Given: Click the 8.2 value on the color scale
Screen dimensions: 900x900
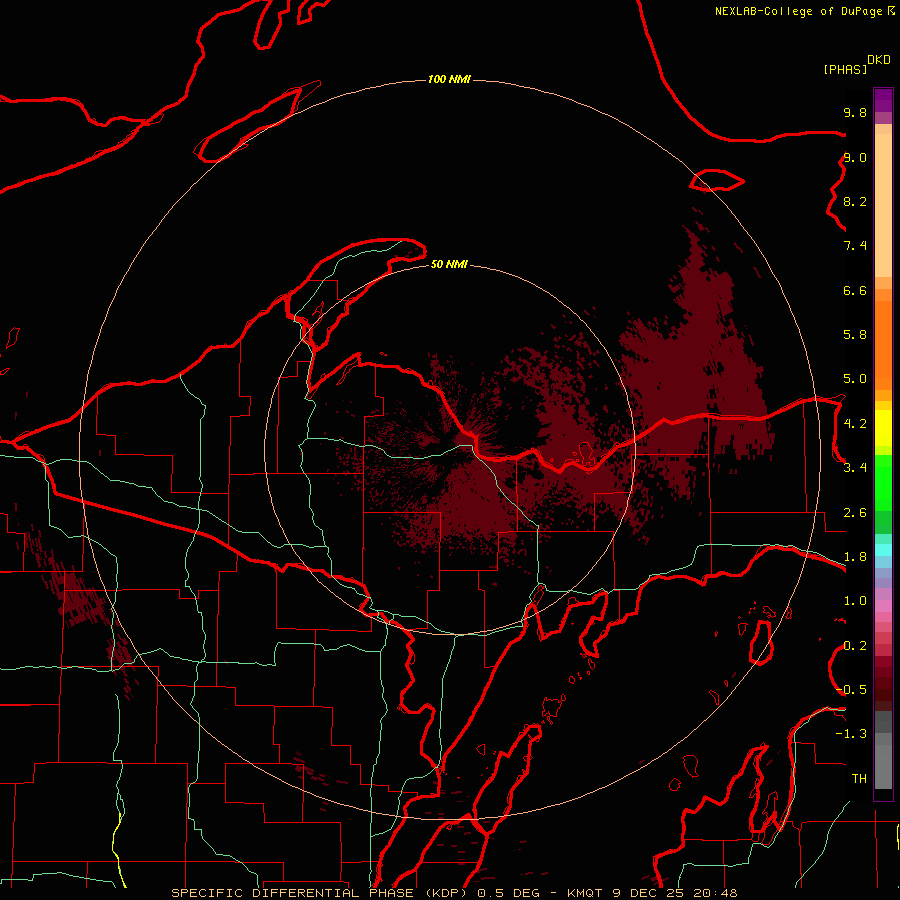Looking at the screenshot, I should pos(855,201).
